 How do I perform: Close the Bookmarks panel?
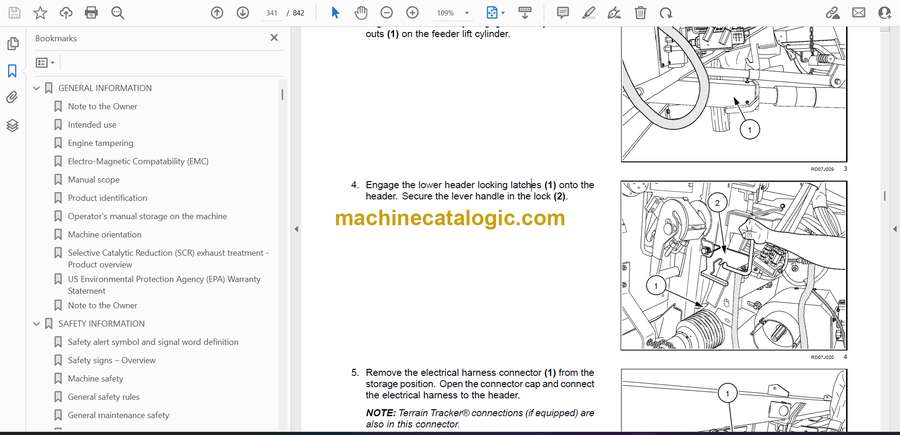(274, 38)
